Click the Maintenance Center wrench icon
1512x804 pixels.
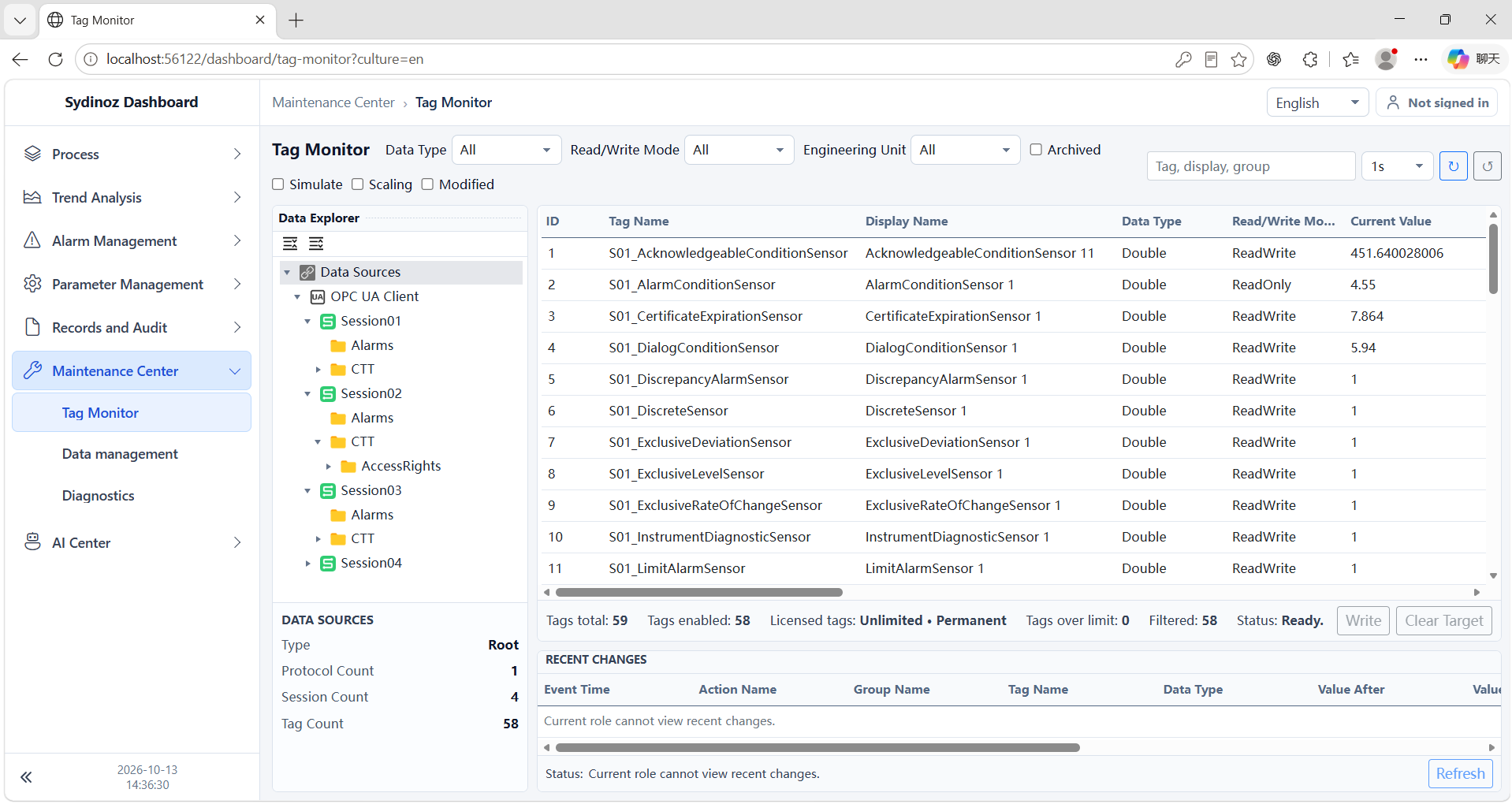[x=32, y=370]
